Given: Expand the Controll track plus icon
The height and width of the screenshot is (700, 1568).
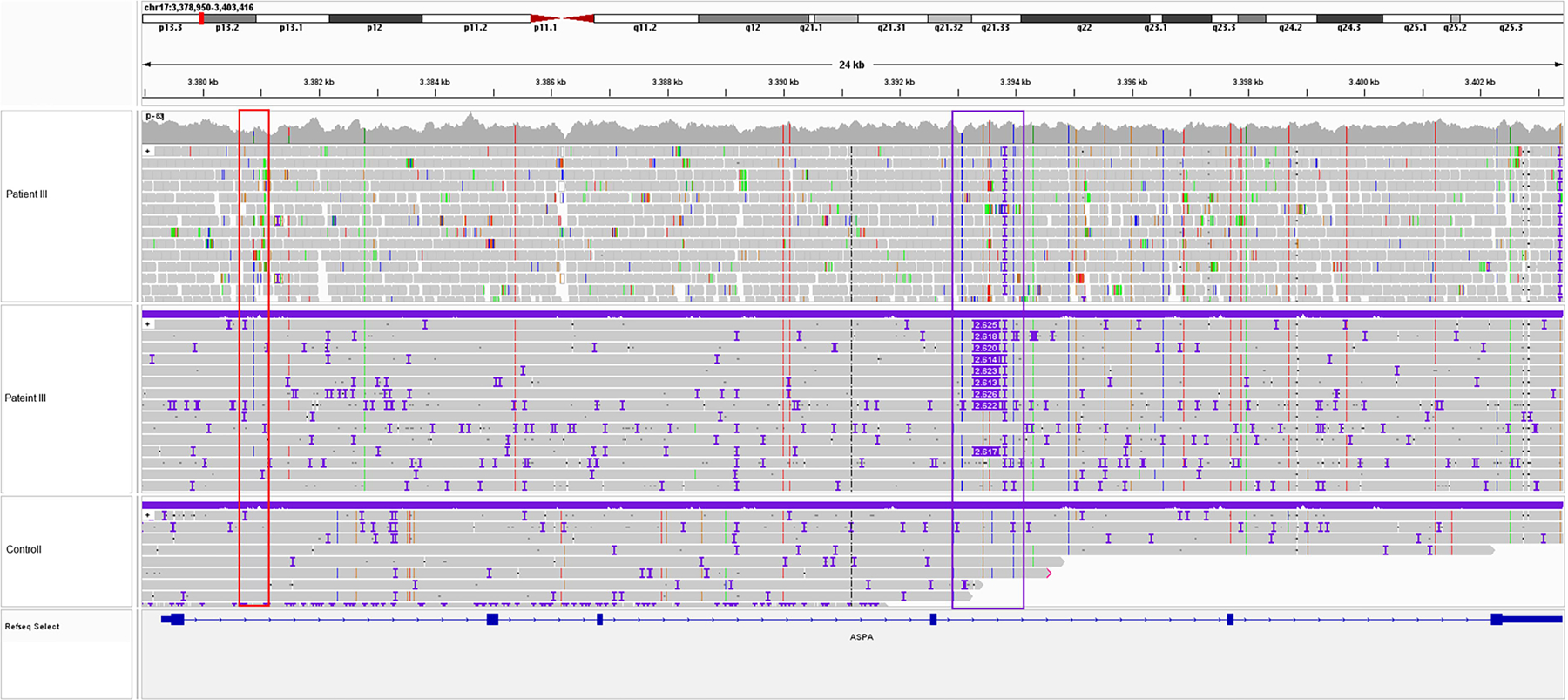Looking at the screenshot, I should (148, 515).
